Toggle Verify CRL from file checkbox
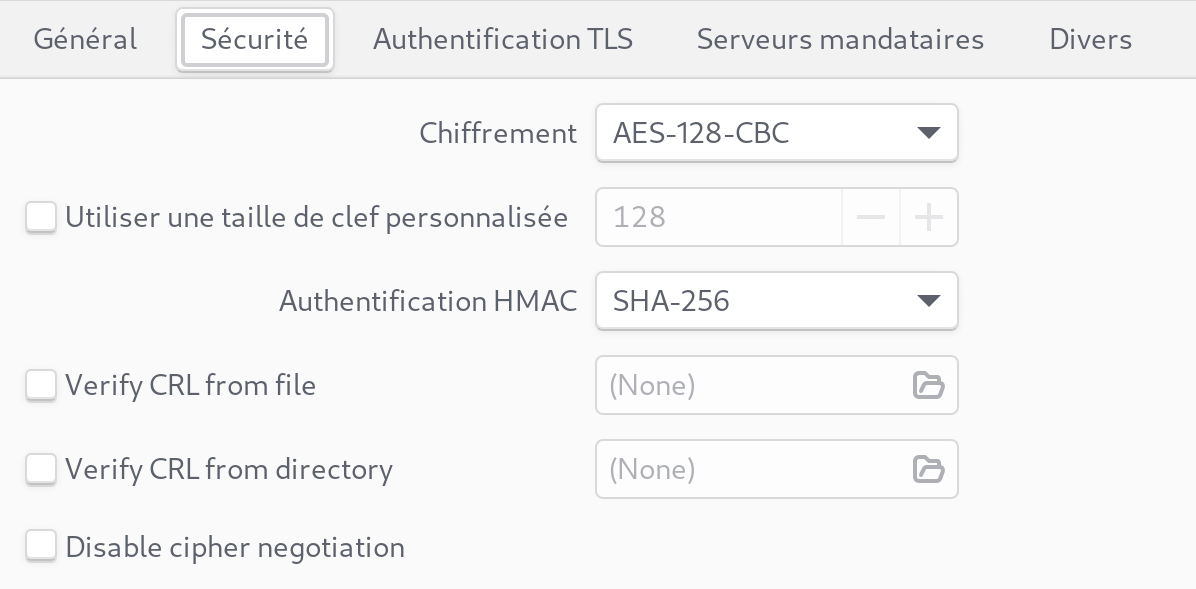 click(41, 385)
